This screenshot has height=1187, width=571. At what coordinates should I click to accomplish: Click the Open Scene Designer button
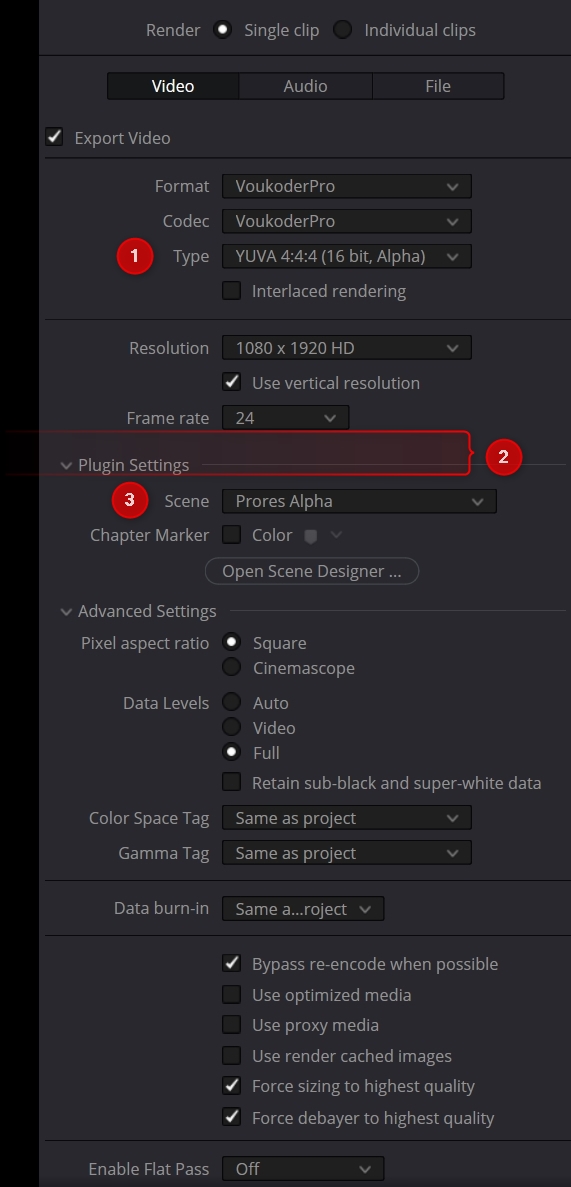click(x=312, y=571)
